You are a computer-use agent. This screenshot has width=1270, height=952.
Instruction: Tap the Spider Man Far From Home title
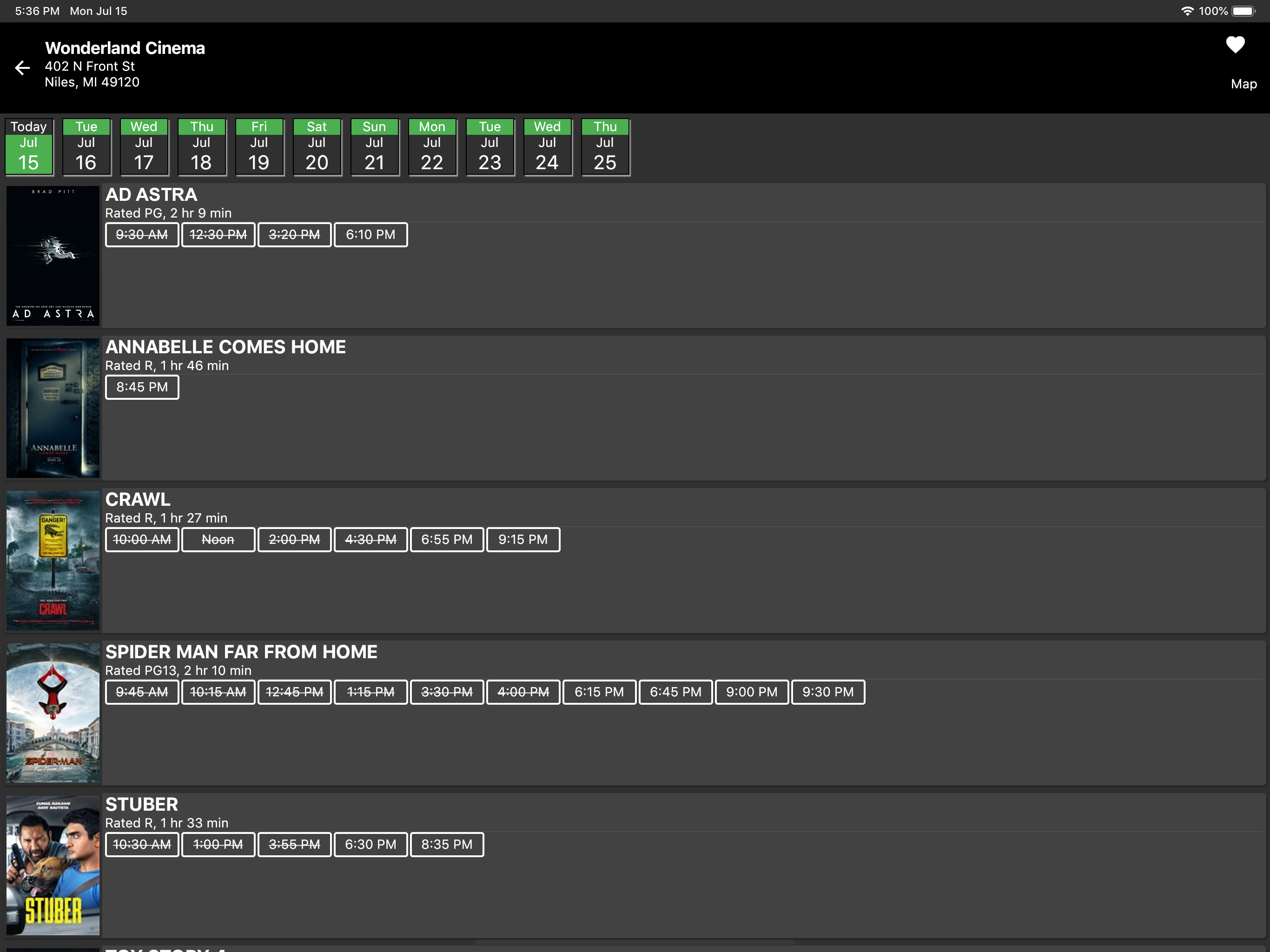pos(241,652)
